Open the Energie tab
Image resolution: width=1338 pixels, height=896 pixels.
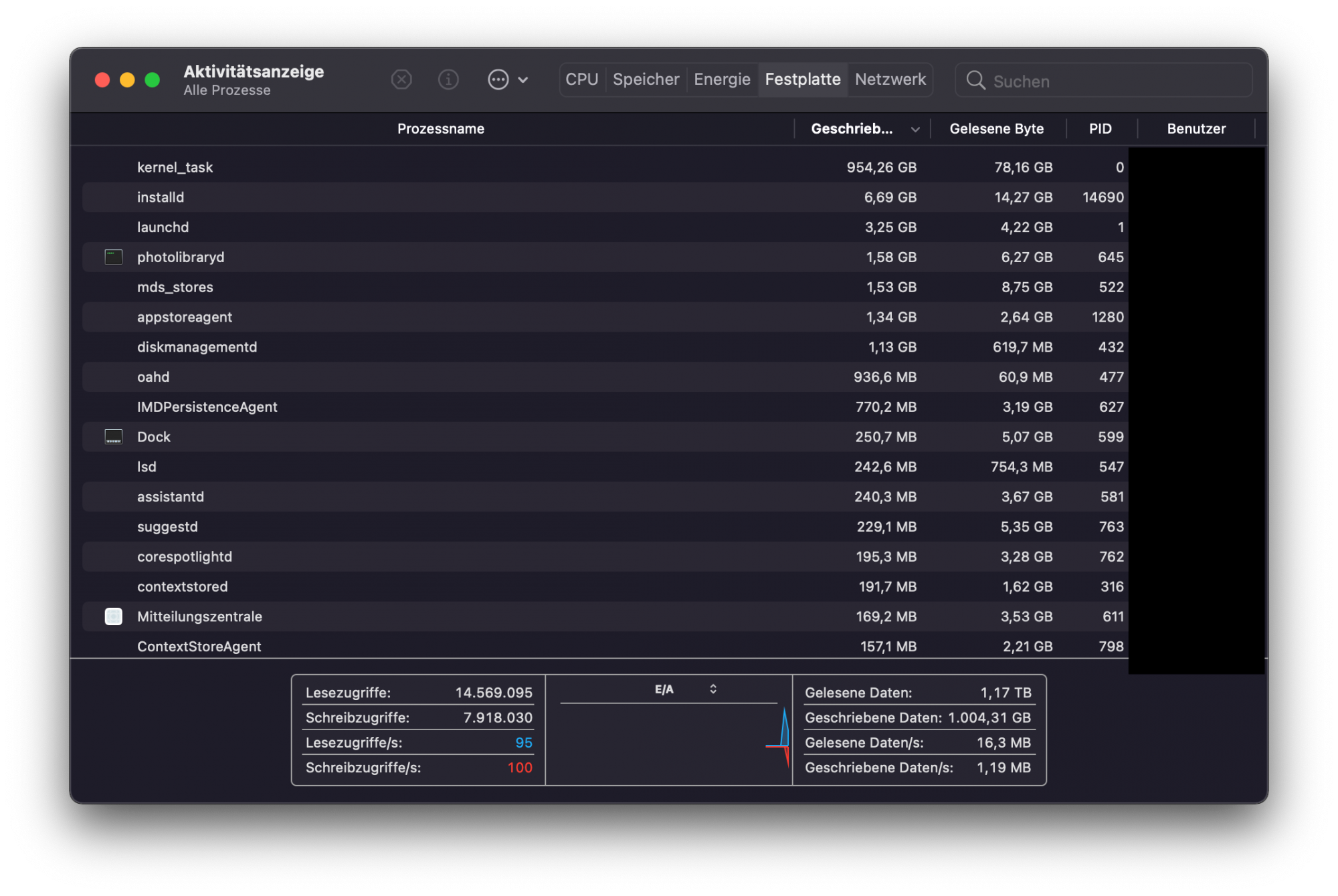(x=722, y=80)
